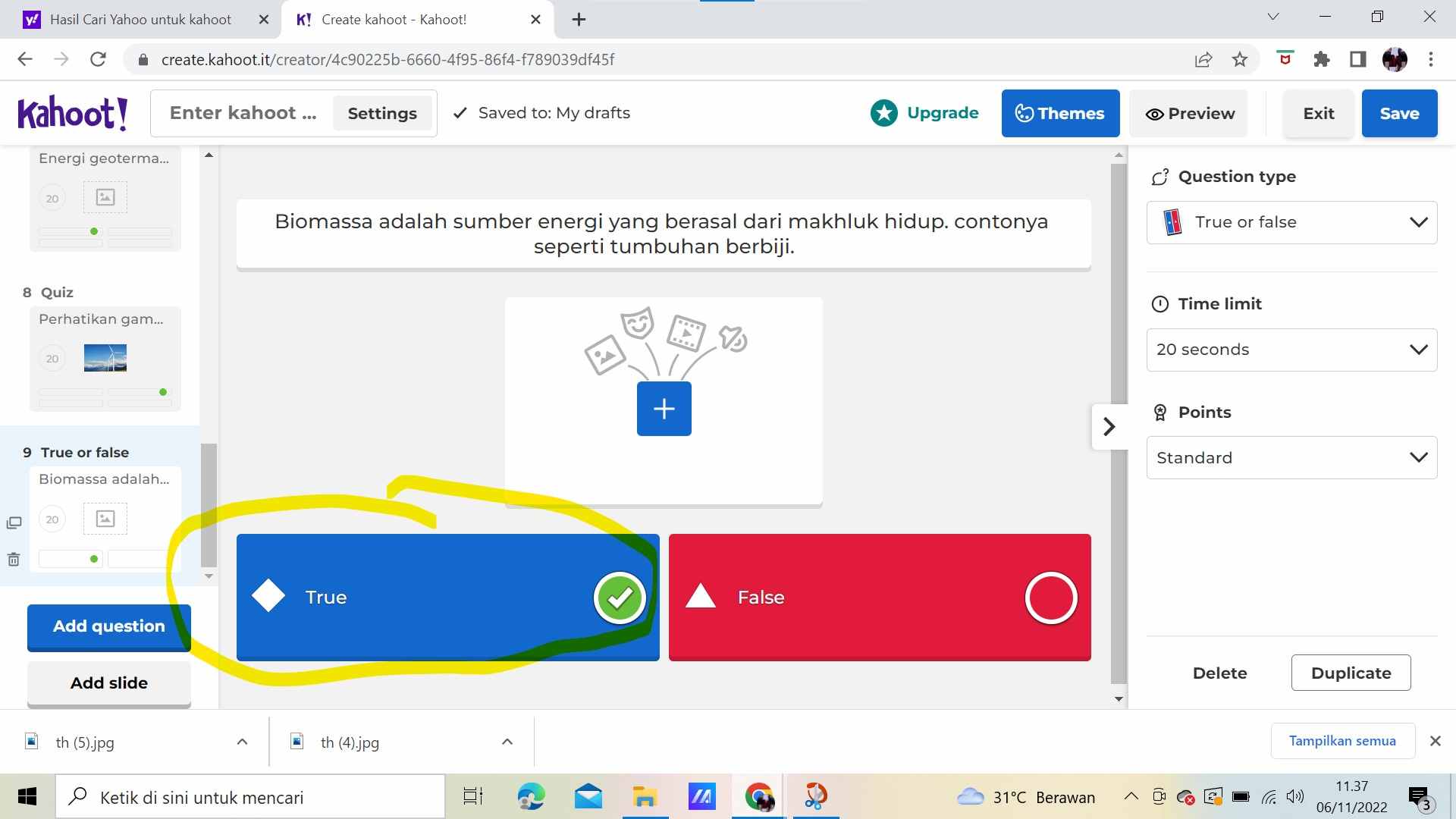Click the Upgrade link
1456x819 pixels.
943,113
